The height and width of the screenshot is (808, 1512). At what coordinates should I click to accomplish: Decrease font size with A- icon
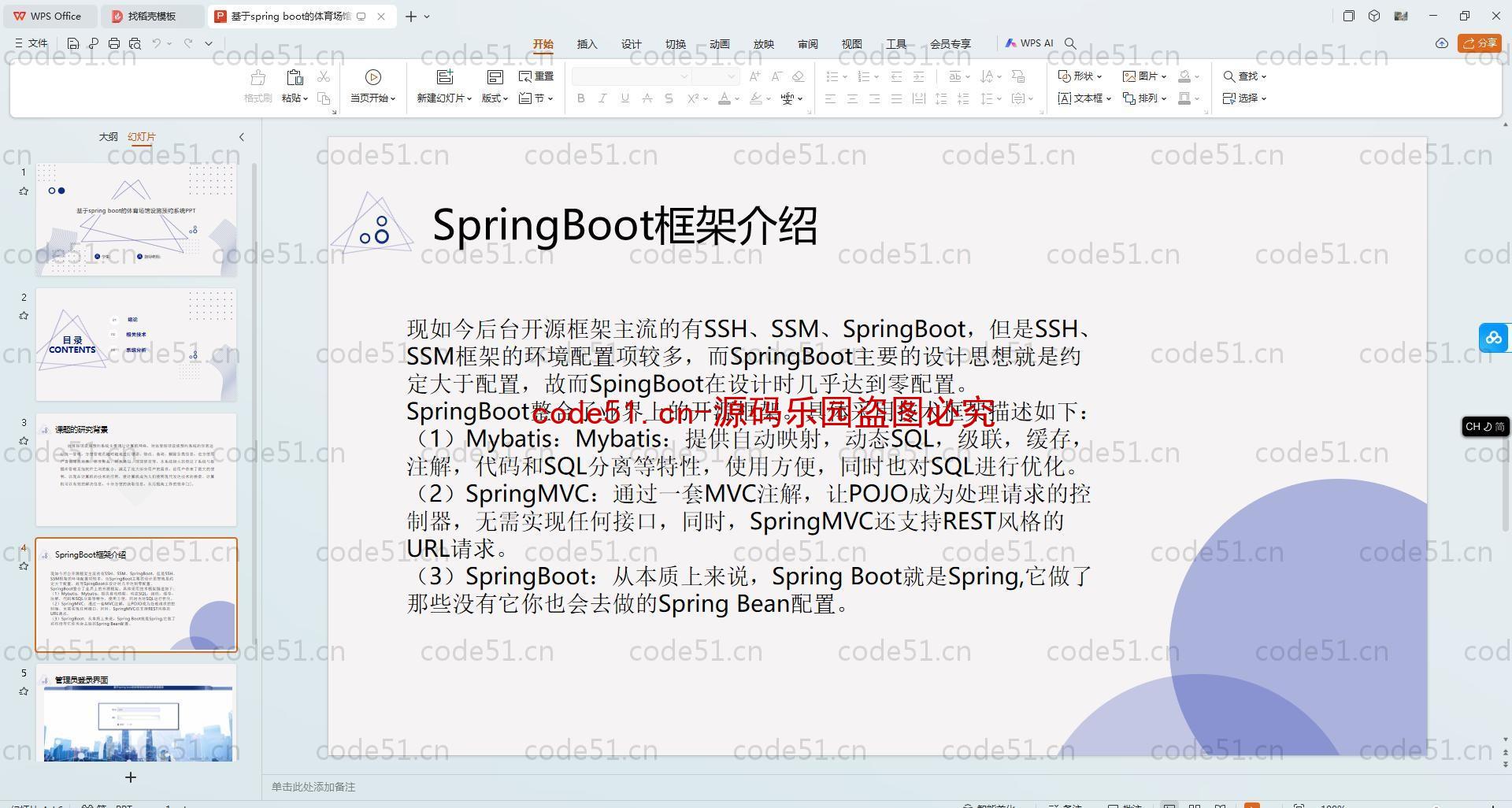click(776, 76)
